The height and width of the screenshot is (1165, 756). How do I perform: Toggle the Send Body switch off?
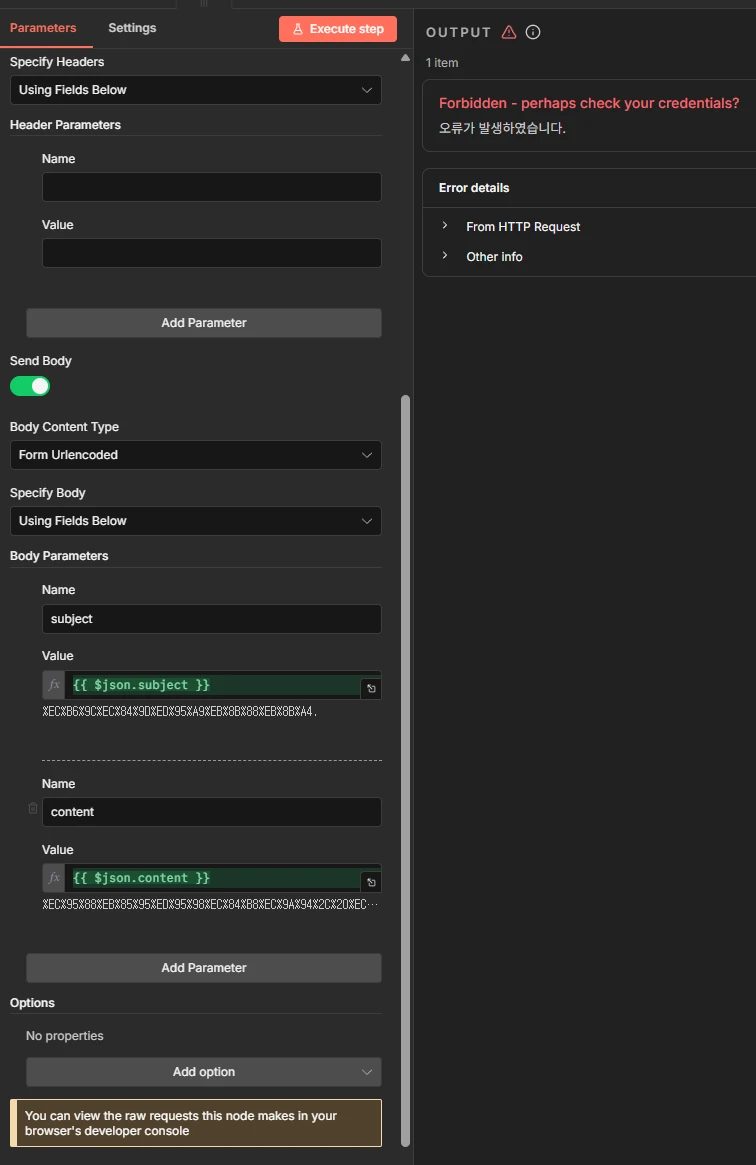pyautogui.click(x=30, y=386)
